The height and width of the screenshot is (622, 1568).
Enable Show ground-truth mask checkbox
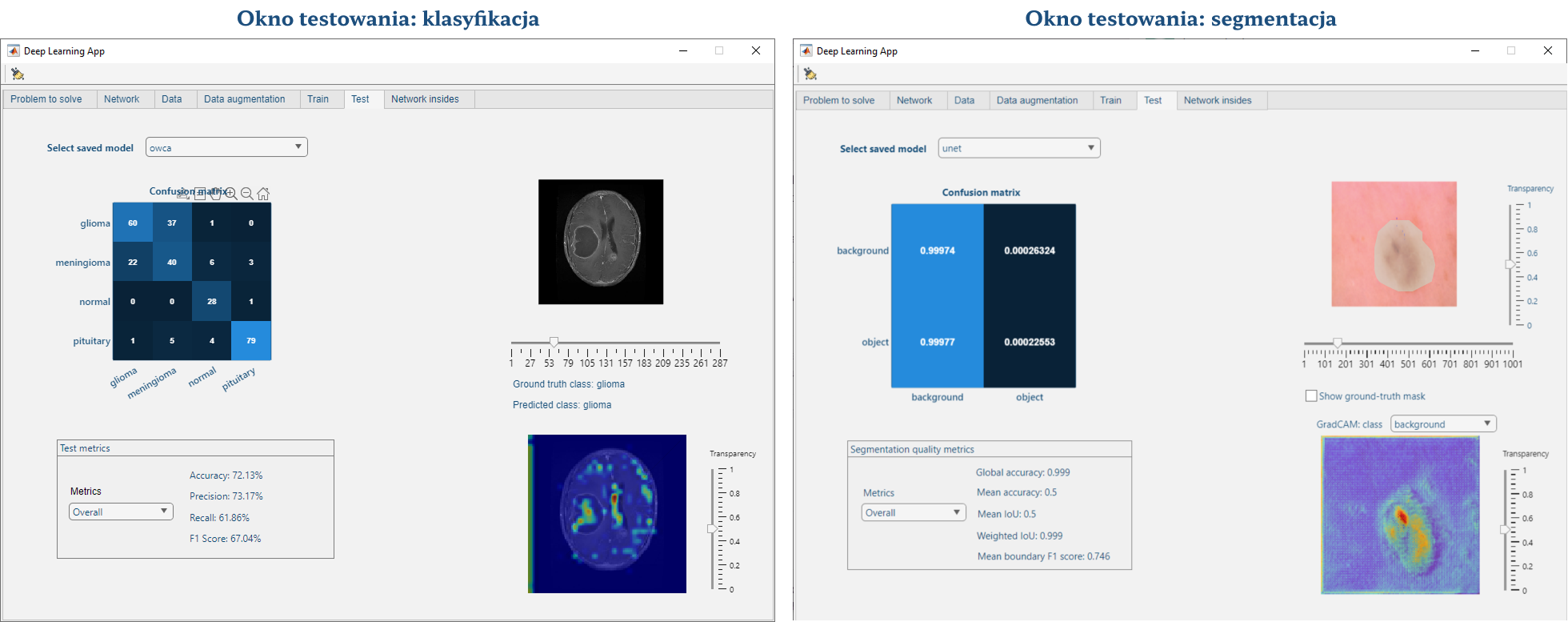point(1311,395)
